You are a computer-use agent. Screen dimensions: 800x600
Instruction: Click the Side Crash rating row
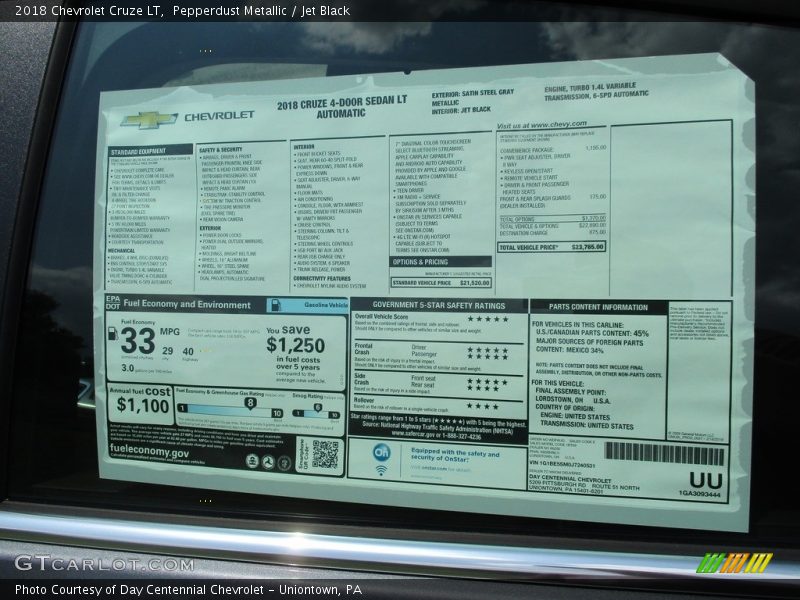coord(439,383)
